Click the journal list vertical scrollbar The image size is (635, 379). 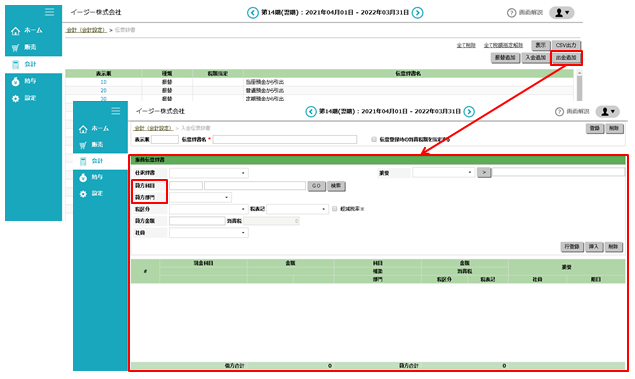coord(580,85)
